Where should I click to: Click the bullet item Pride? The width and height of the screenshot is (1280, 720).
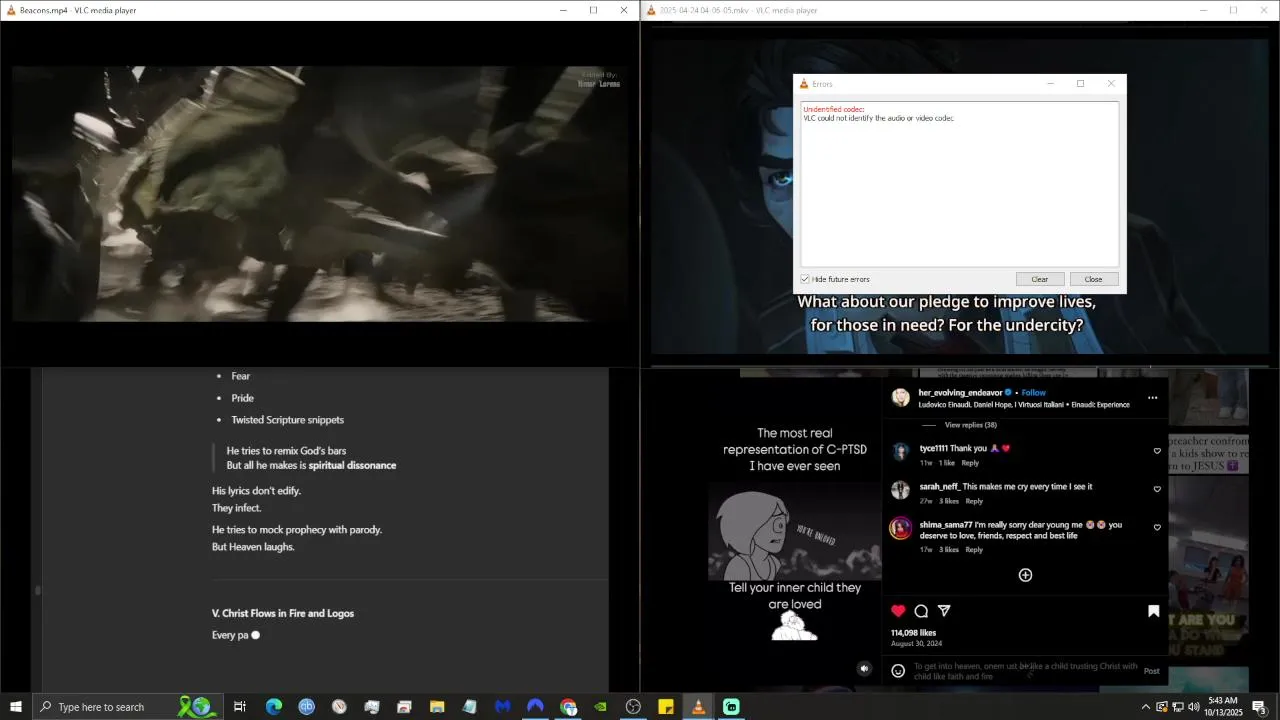[242, 398]
